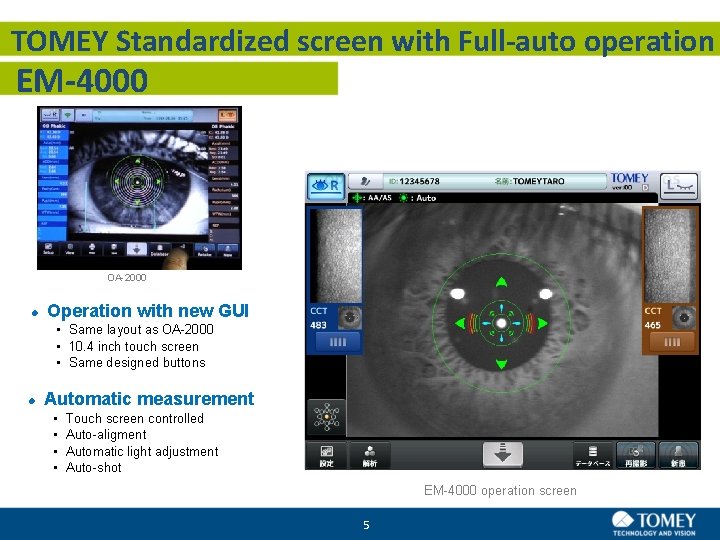Click the 再撮影 retake button

tap(636, 456)
